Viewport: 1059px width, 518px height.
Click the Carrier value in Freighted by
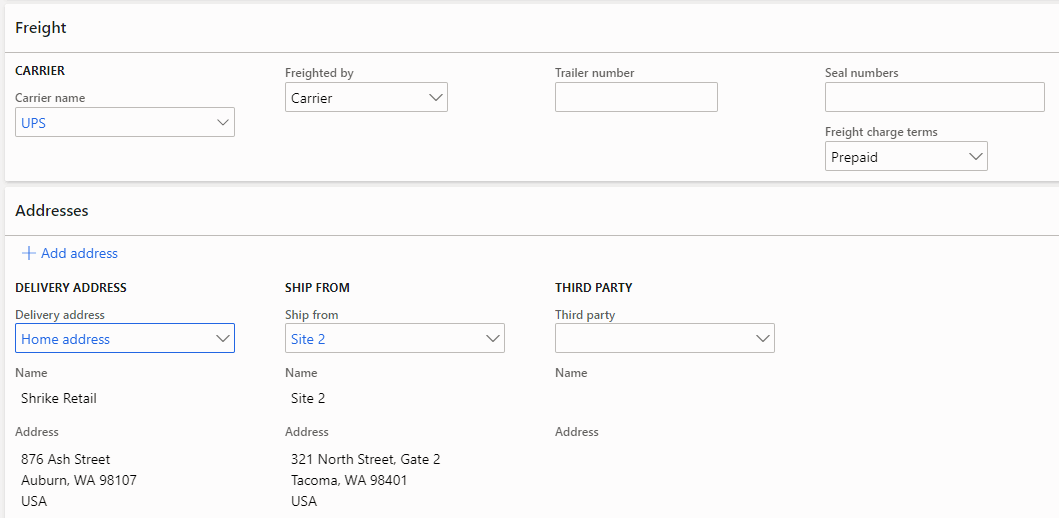tap(311, 99)
